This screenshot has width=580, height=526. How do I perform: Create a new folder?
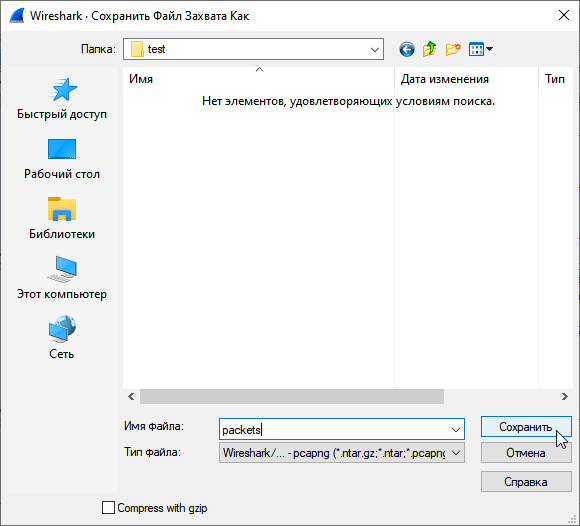[x=453, y=49]
